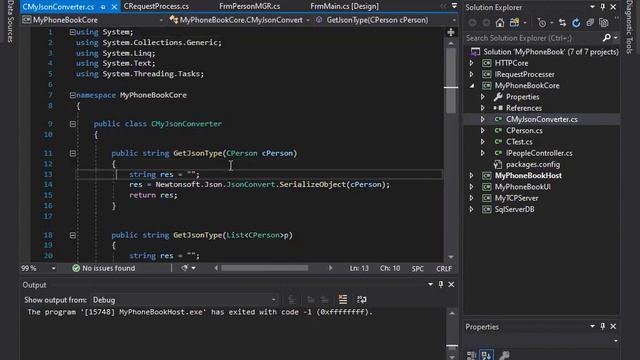The image size is (640, 360).
Task: Click the code cleanup broom icon
Action: 185,268
